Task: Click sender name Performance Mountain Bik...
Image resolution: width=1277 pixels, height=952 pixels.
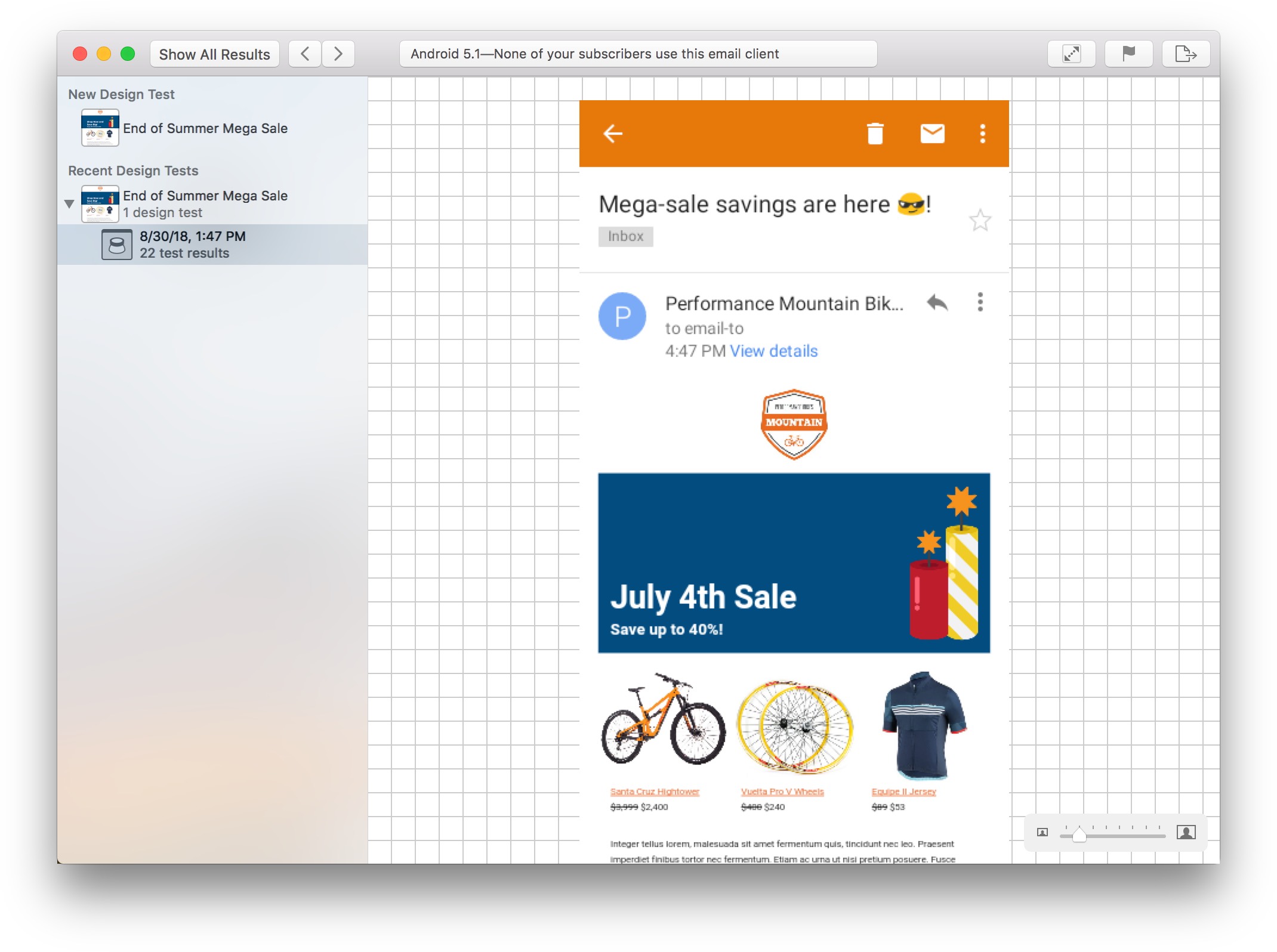Action: click(x=784, y=304)
